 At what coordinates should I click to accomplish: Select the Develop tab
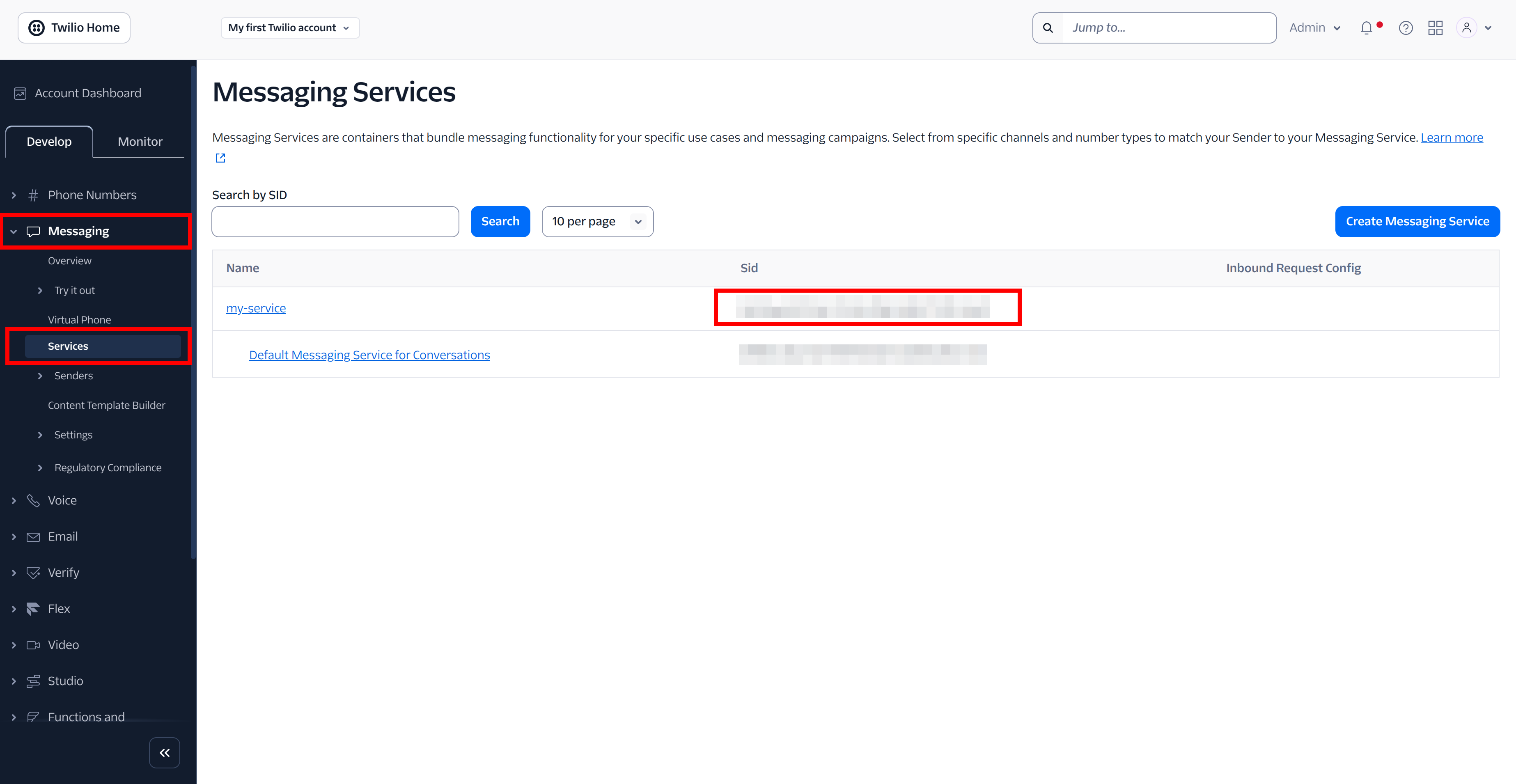pos(49,141)
